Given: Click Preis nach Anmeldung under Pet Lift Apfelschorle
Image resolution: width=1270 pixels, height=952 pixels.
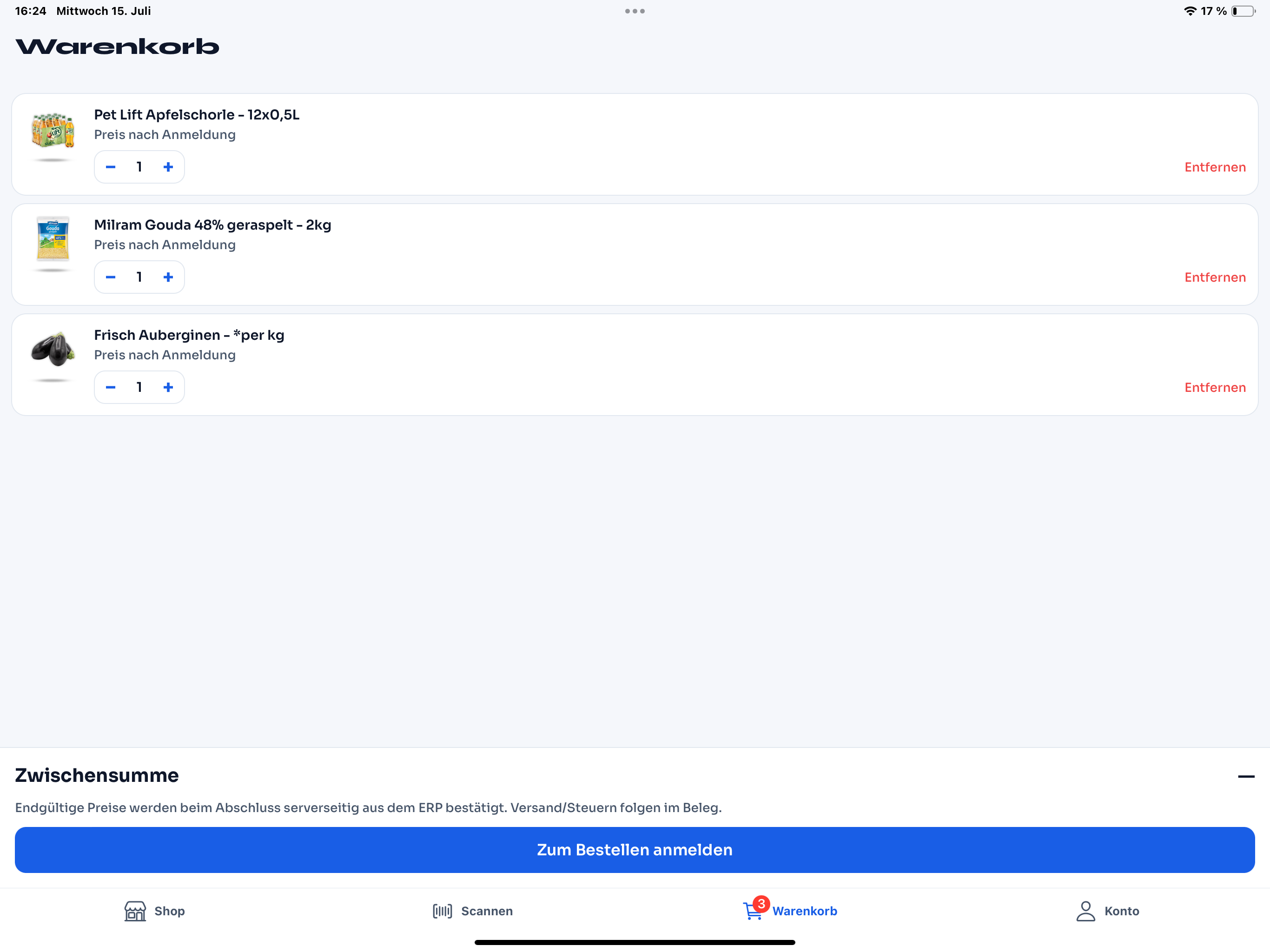Looking at the screenshot, I should [165, 135].
